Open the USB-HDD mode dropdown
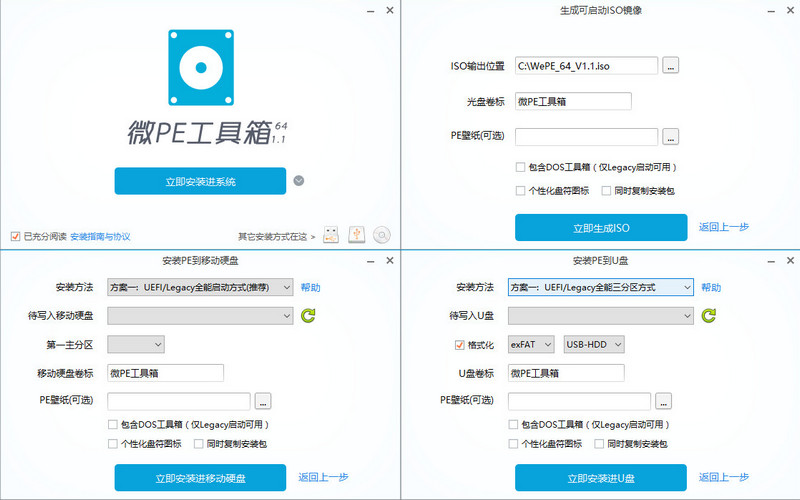 coord(594,345)
